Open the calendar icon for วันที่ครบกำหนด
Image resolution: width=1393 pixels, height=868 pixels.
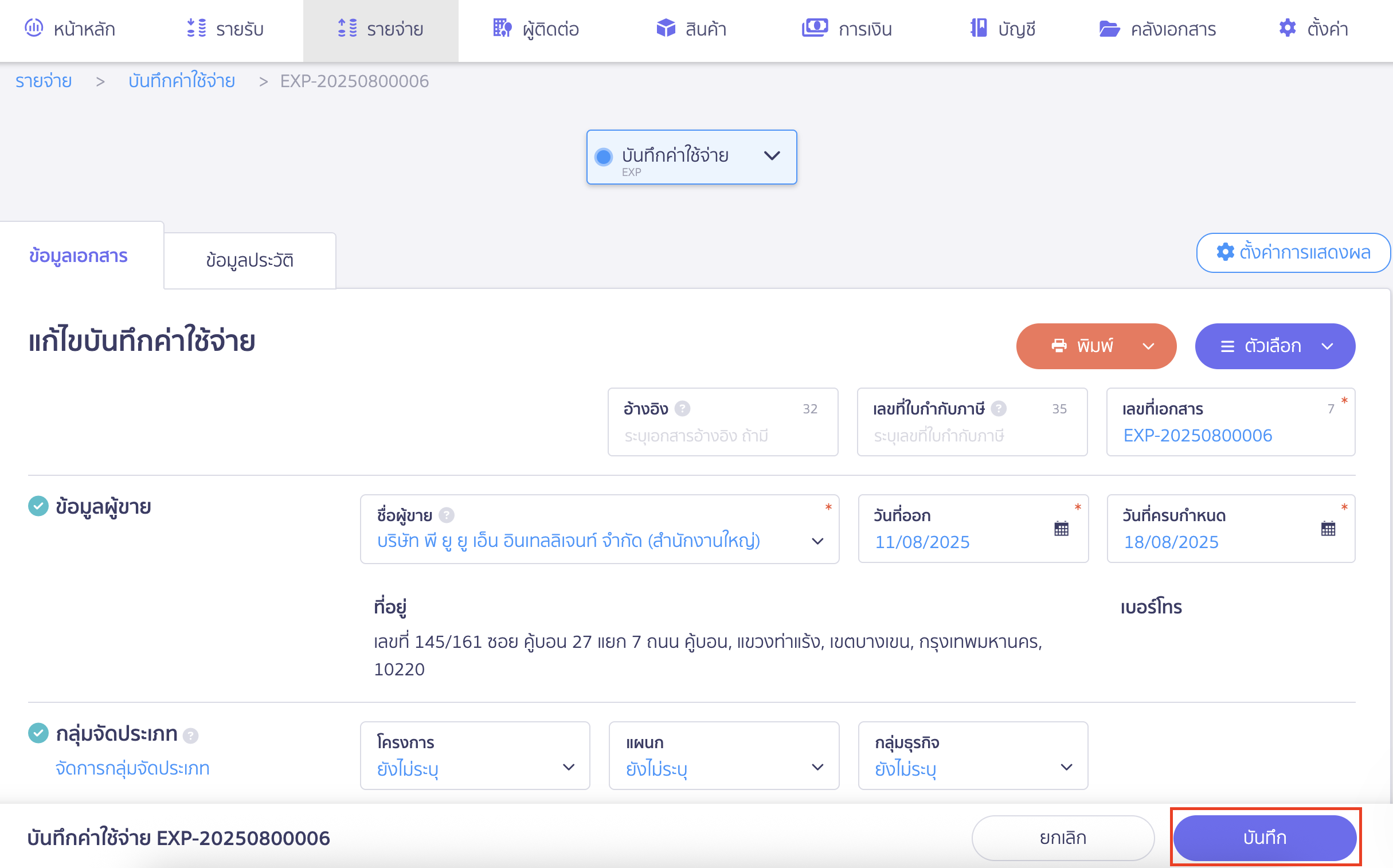[x=1328, y=529]
